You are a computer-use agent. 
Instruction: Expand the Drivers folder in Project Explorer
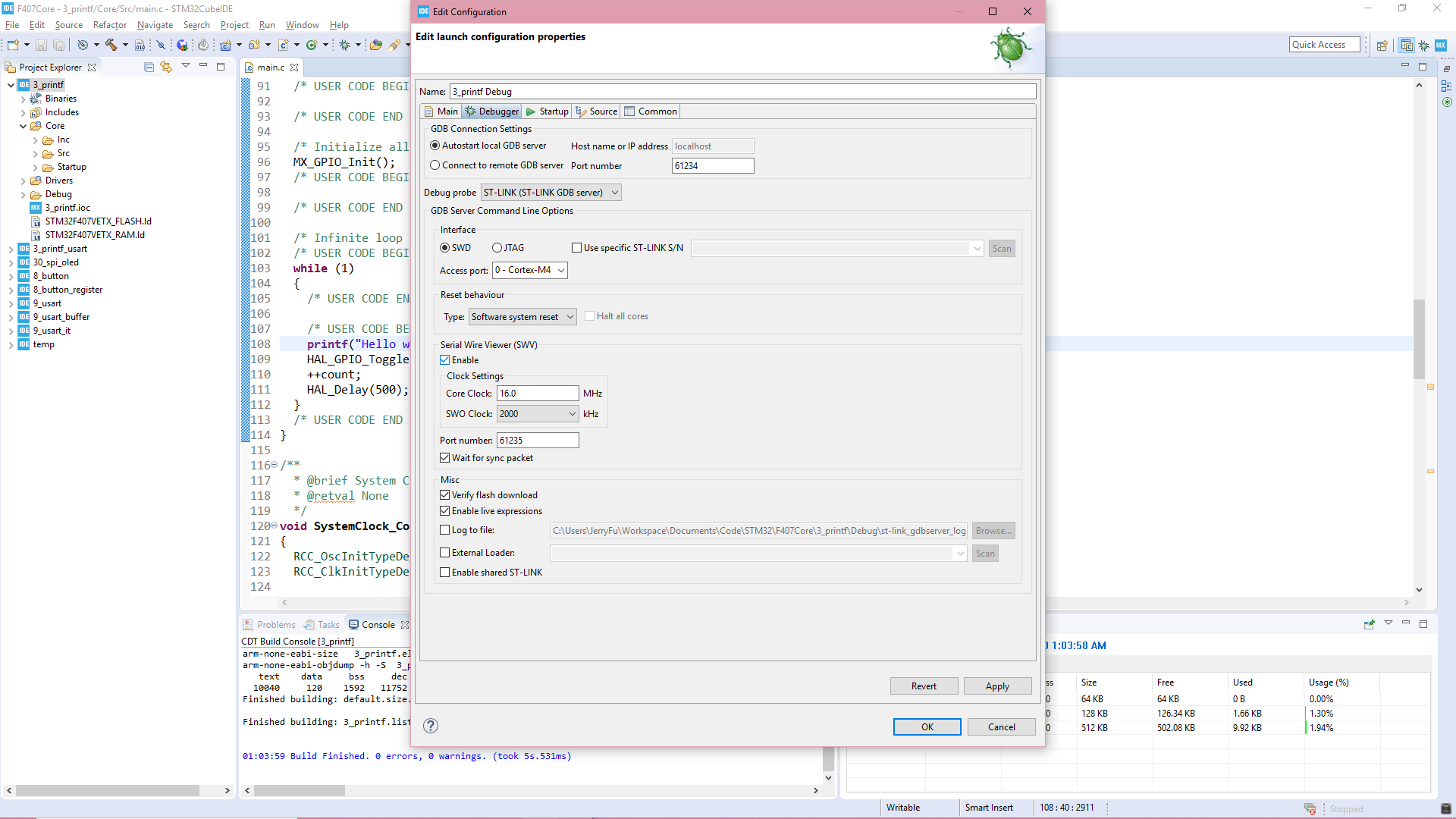(x=24, y=180)
